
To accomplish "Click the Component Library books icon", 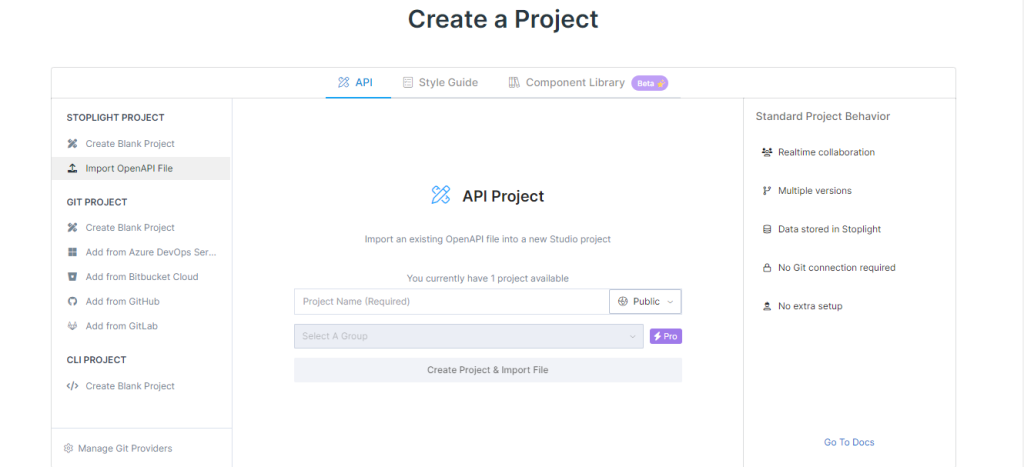I will tap(513, 82).
